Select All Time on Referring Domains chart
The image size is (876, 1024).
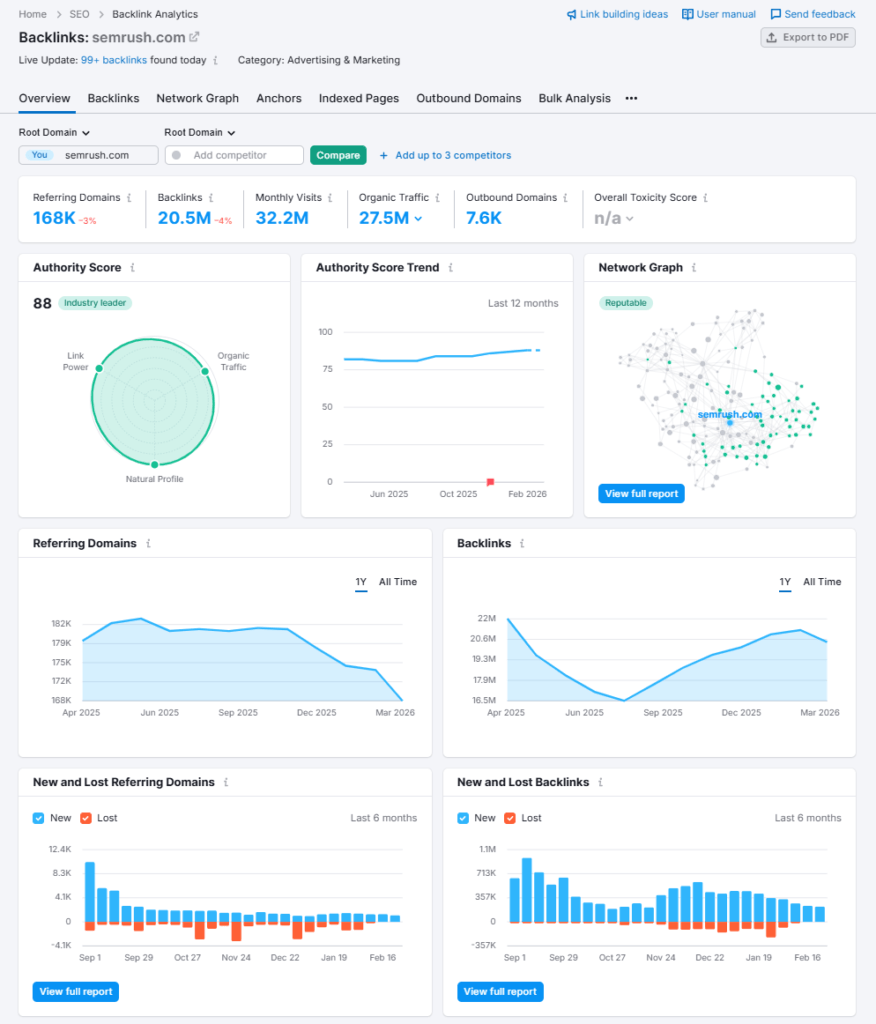[398, 582]
